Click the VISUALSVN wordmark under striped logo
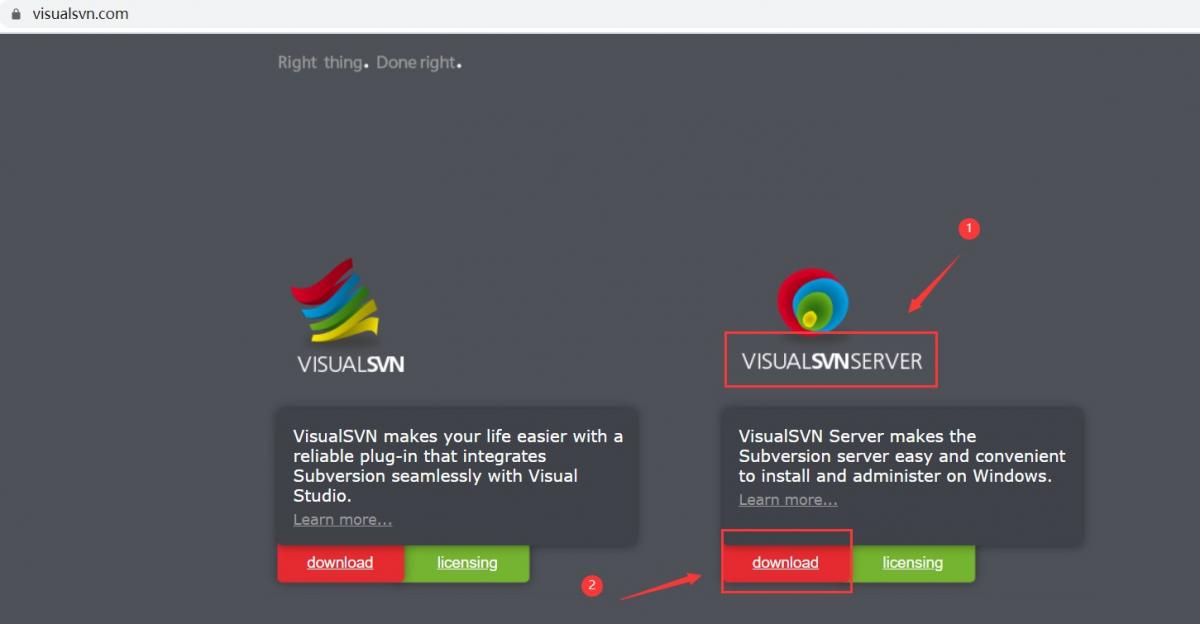 [x=351, y=364]
